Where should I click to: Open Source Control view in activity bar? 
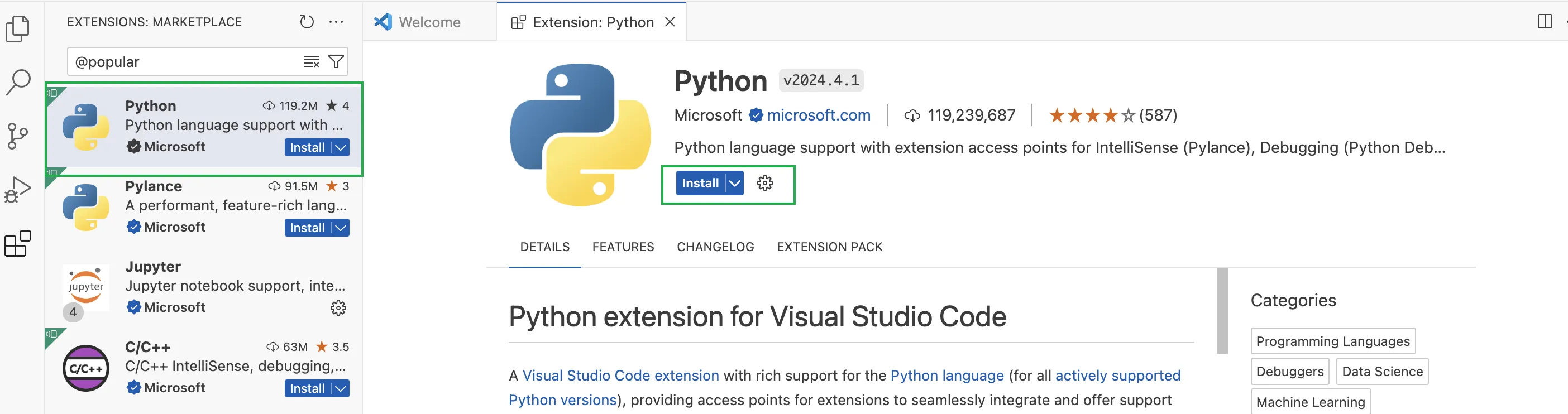pyautogui.click(x=18, y=136)
